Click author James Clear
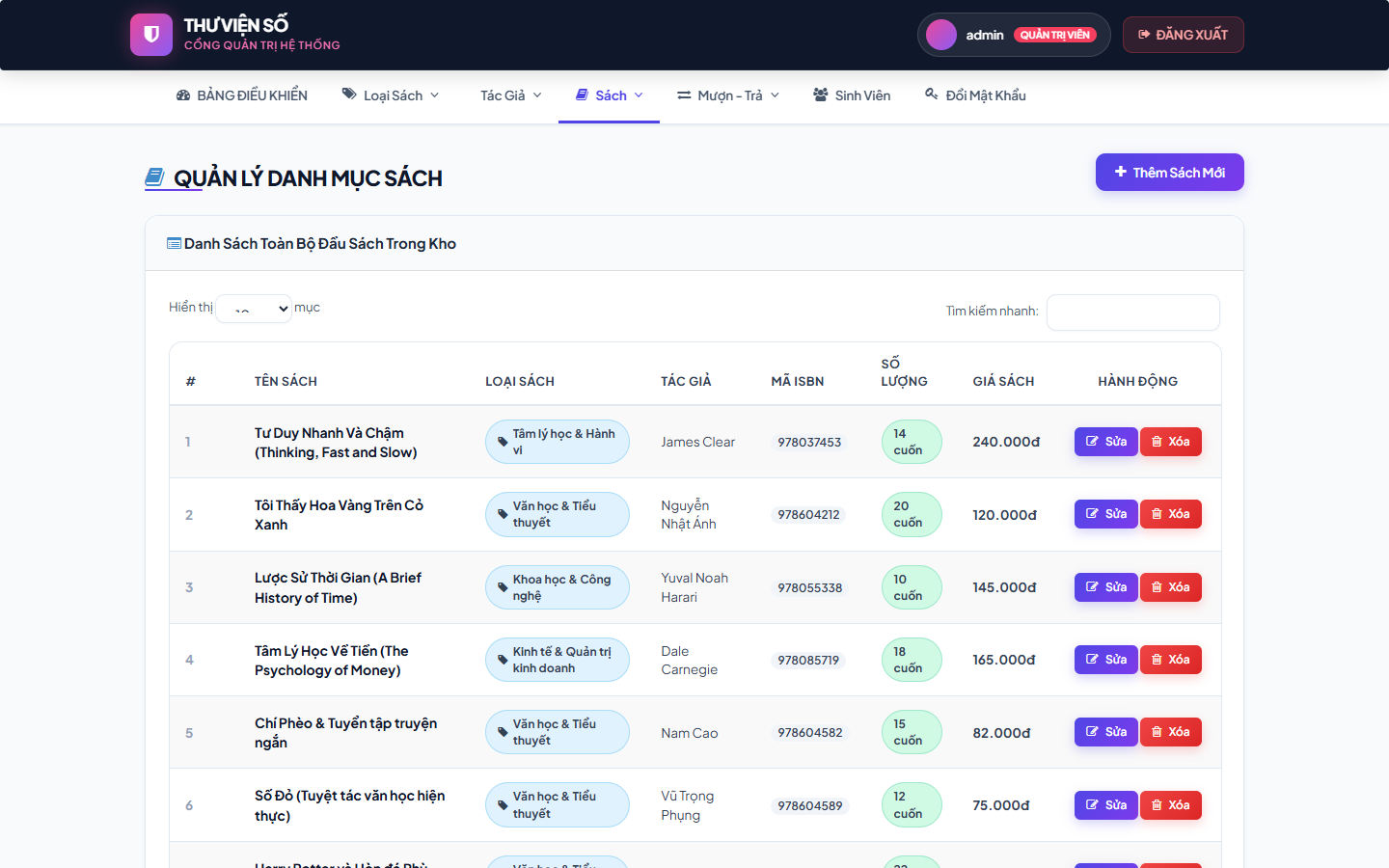The image size is (1389, 868). click(x=697, y=442)
